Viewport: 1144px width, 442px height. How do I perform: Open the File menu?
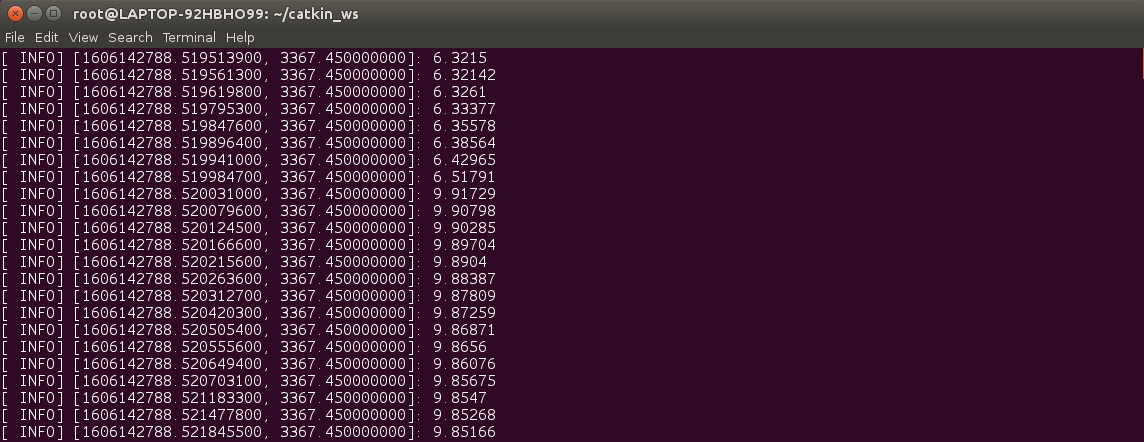coord(15,37)
